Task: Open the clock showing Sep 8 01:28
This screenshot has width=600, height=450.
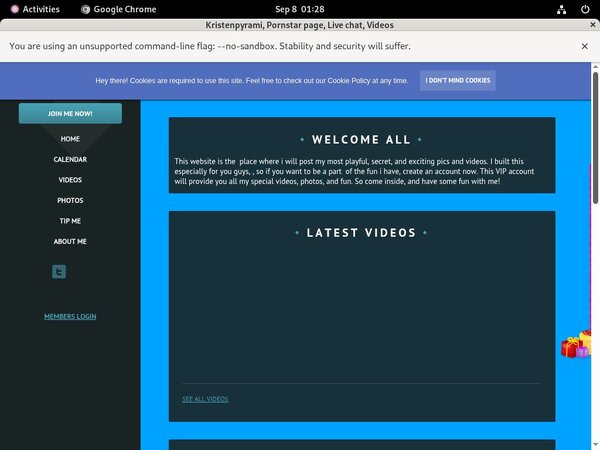Action: pos(300,9)
